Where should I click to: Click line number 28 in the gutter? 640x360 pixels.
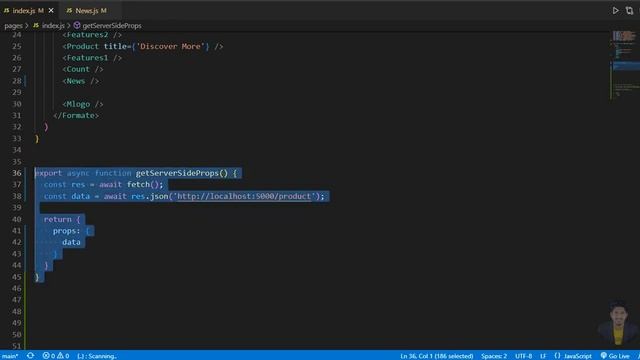pyautogui.click(x=16, y=81)
